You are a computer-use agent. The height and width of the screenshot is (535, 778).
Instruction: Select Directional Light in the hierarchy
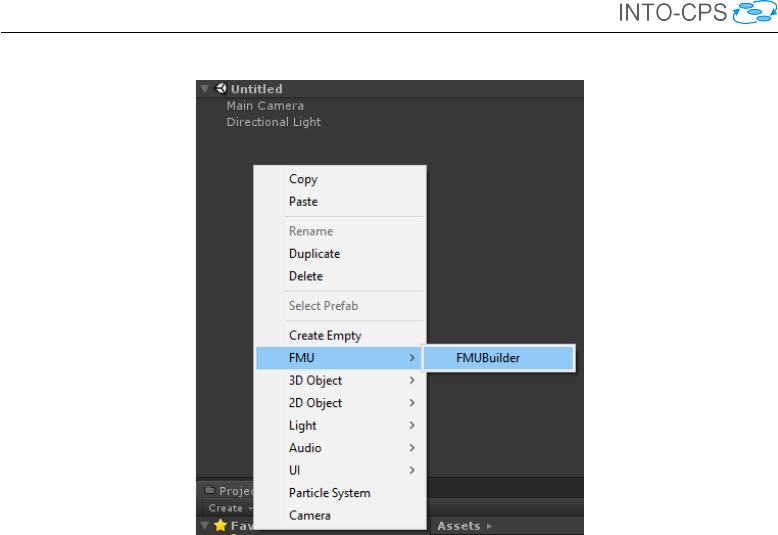[274, 122]
